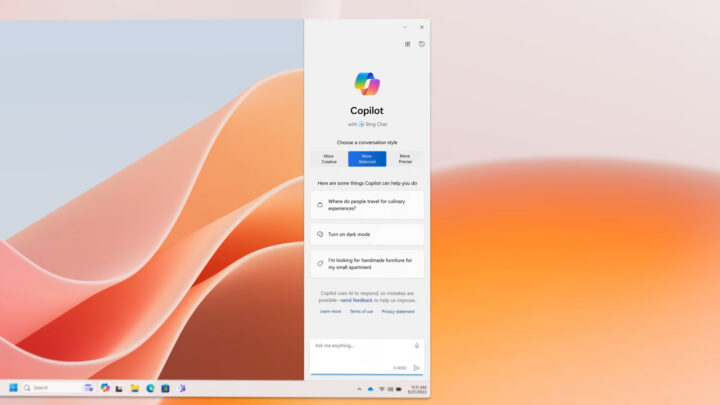Select the More Creative conversation style

[x=329, y=158]
